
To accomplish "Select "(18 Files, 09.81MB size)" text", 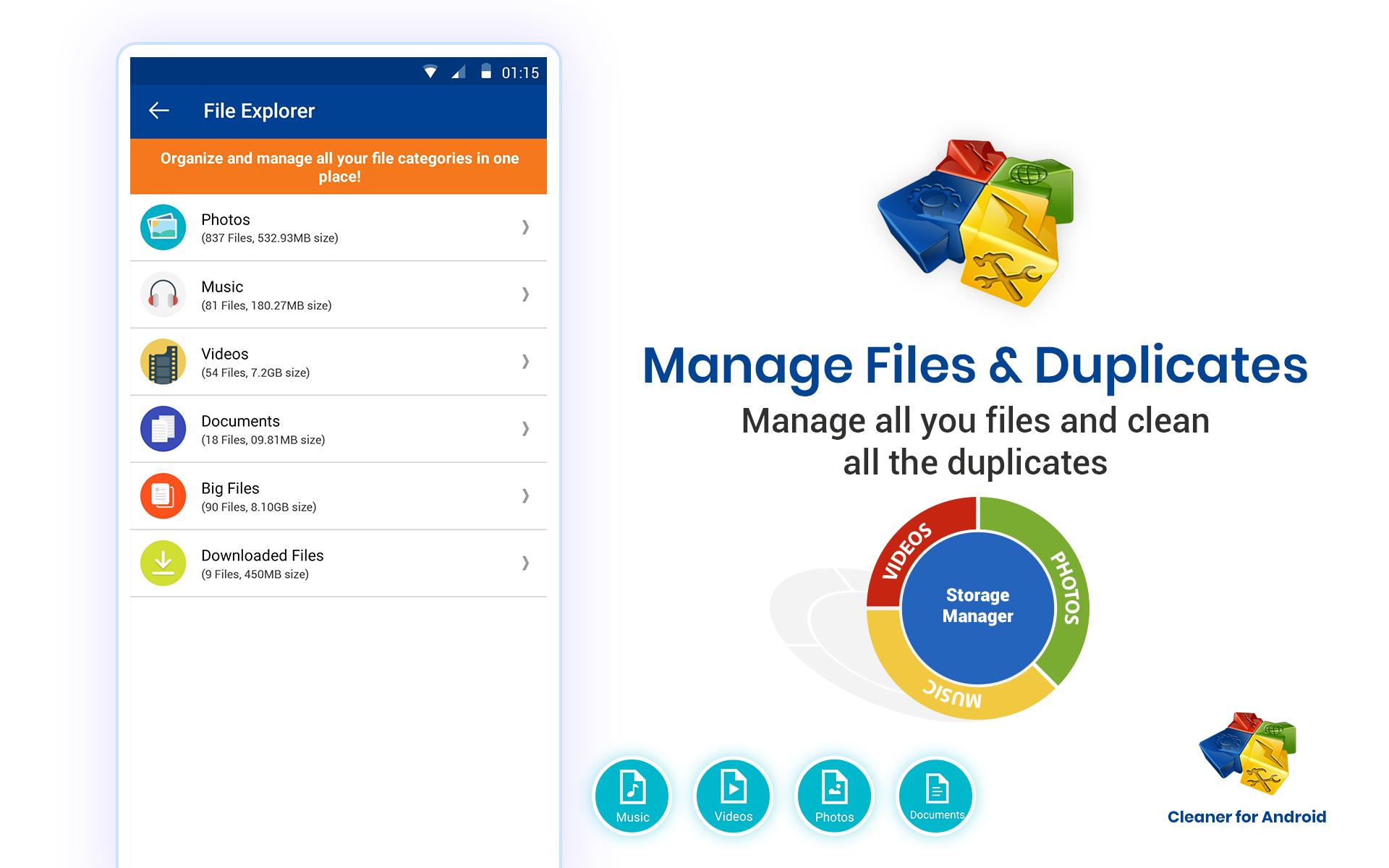I will click(x=263, y=440).
